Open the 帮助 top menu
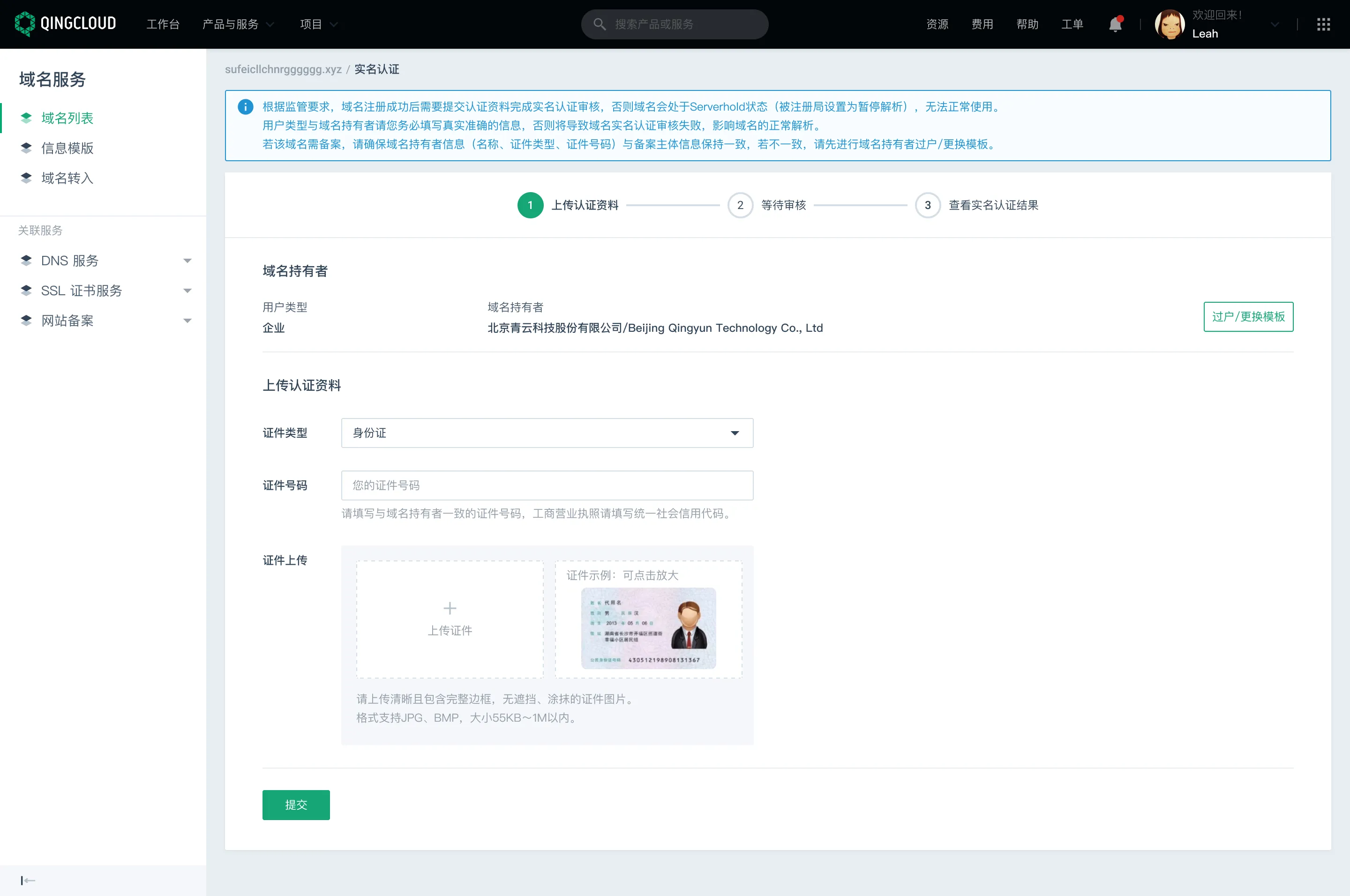This screenshot has height=896, width=1350. tap(1027, 24)
